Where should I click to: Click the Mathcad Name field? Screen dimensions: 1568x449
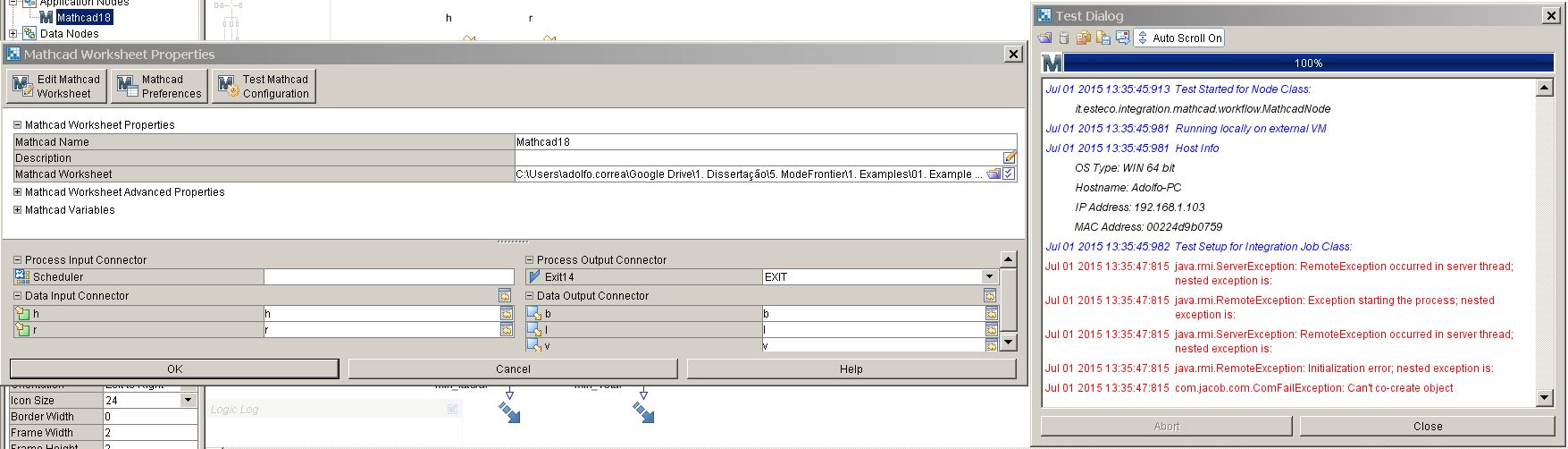[x=766, y=142]
